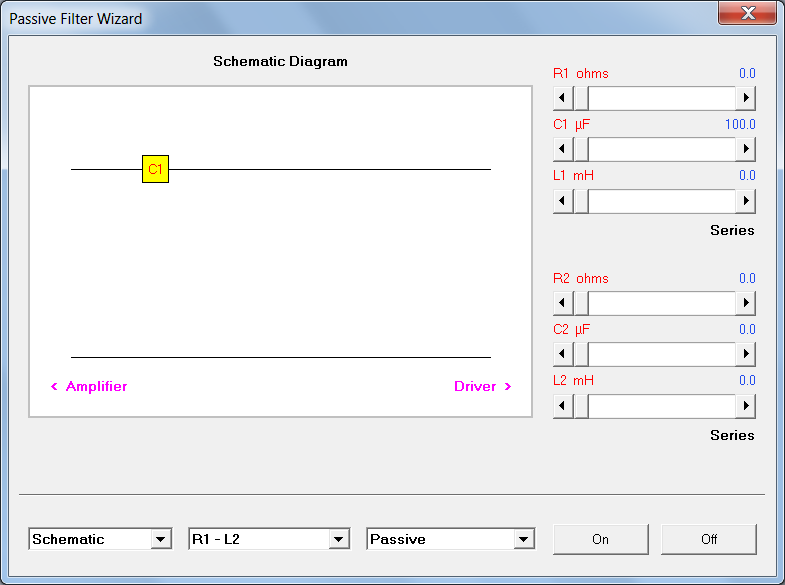Decrease L1 mH with left arrow
This screenshot has width=785, height=585.
[563, 201]
